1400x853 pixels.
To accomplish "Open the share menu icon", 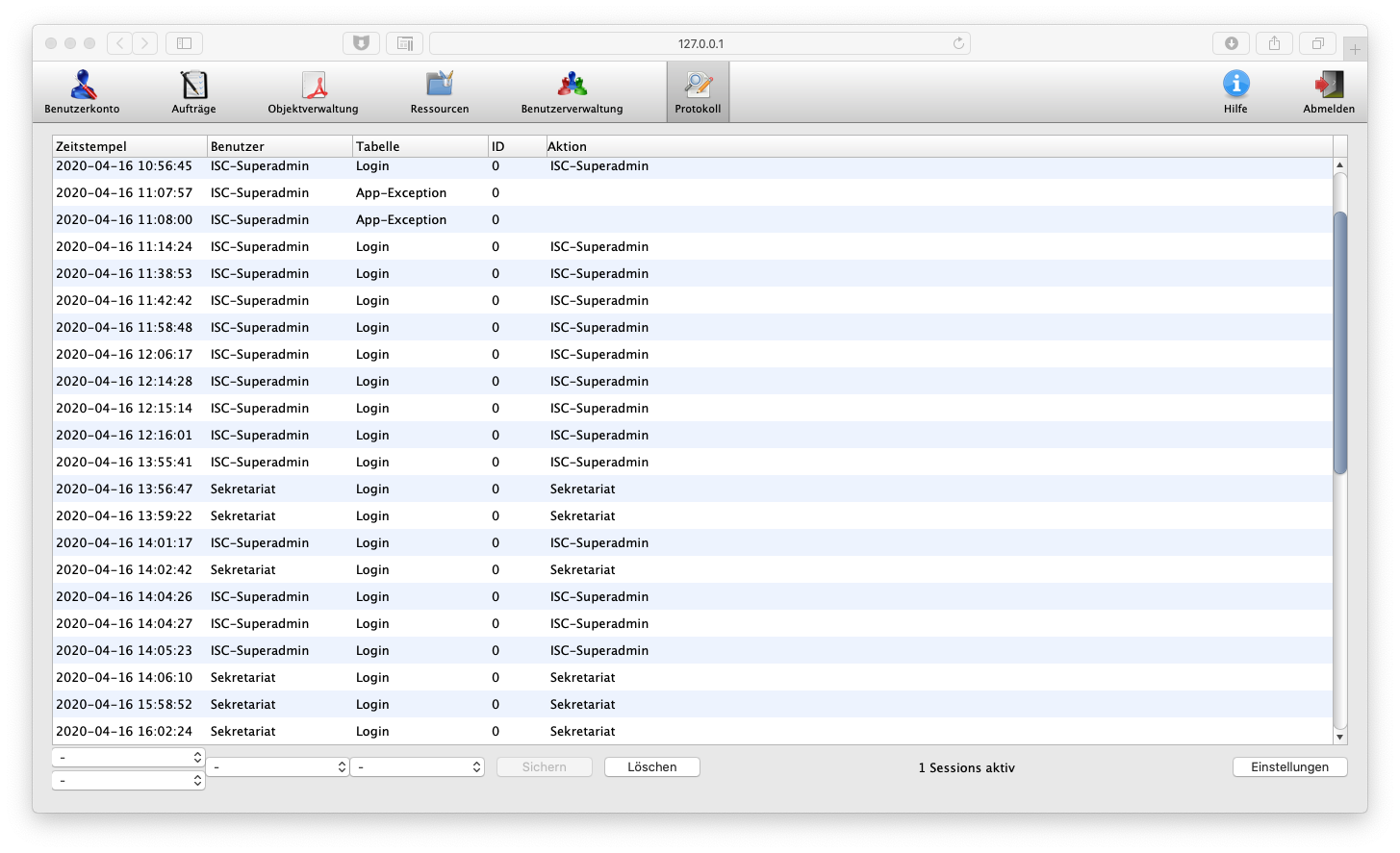I will click(x=1274, y=43).
